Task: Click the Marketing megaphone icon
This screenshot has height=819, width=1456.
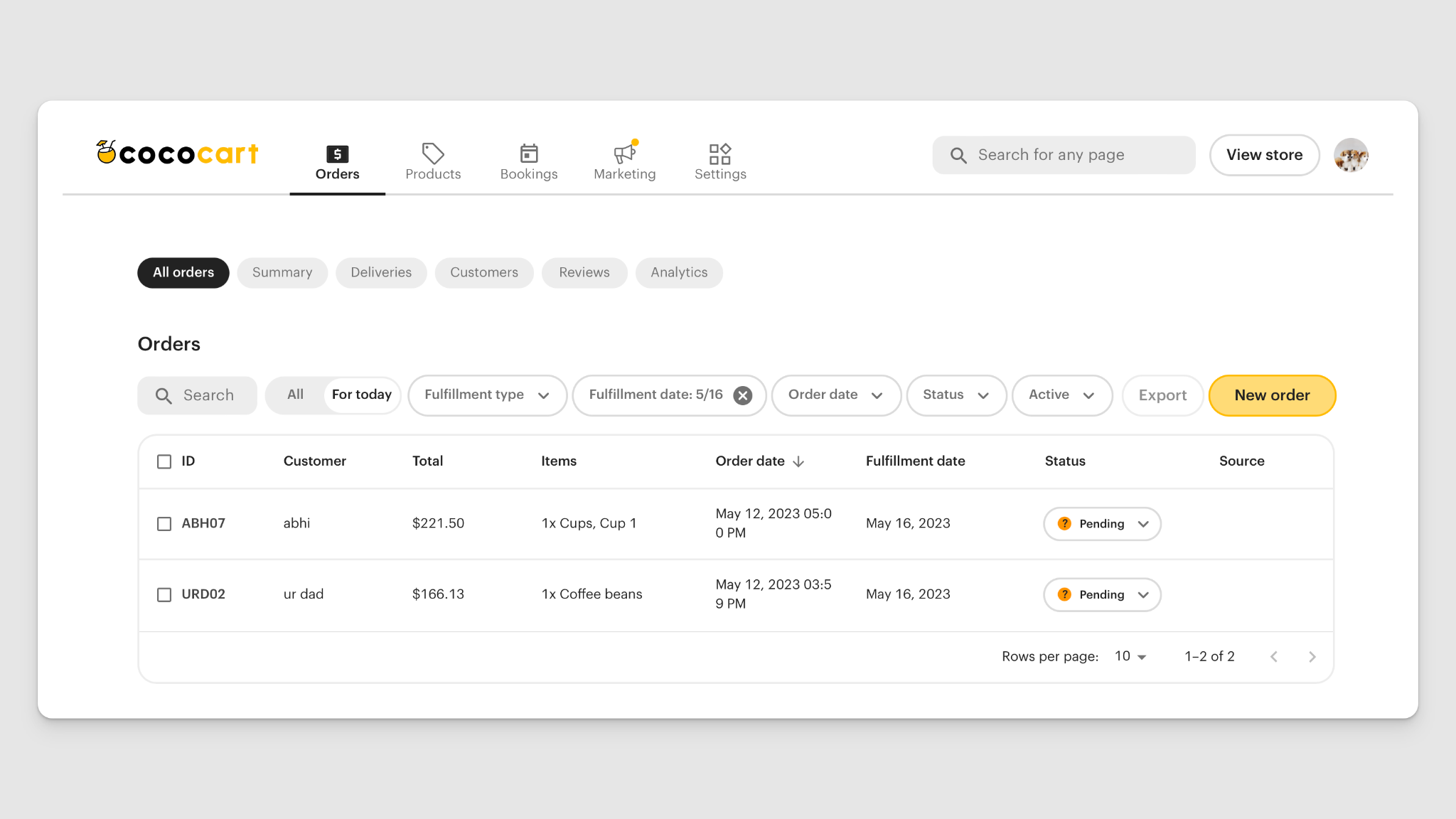Action: (x=623, y=153)
